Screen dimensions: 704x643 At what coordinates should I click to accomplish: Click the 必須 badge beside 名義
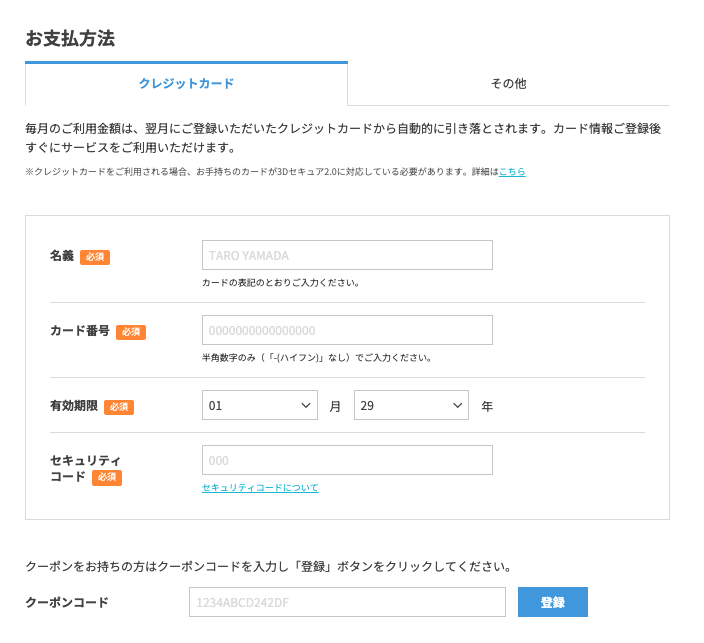(x=95, y=257)
